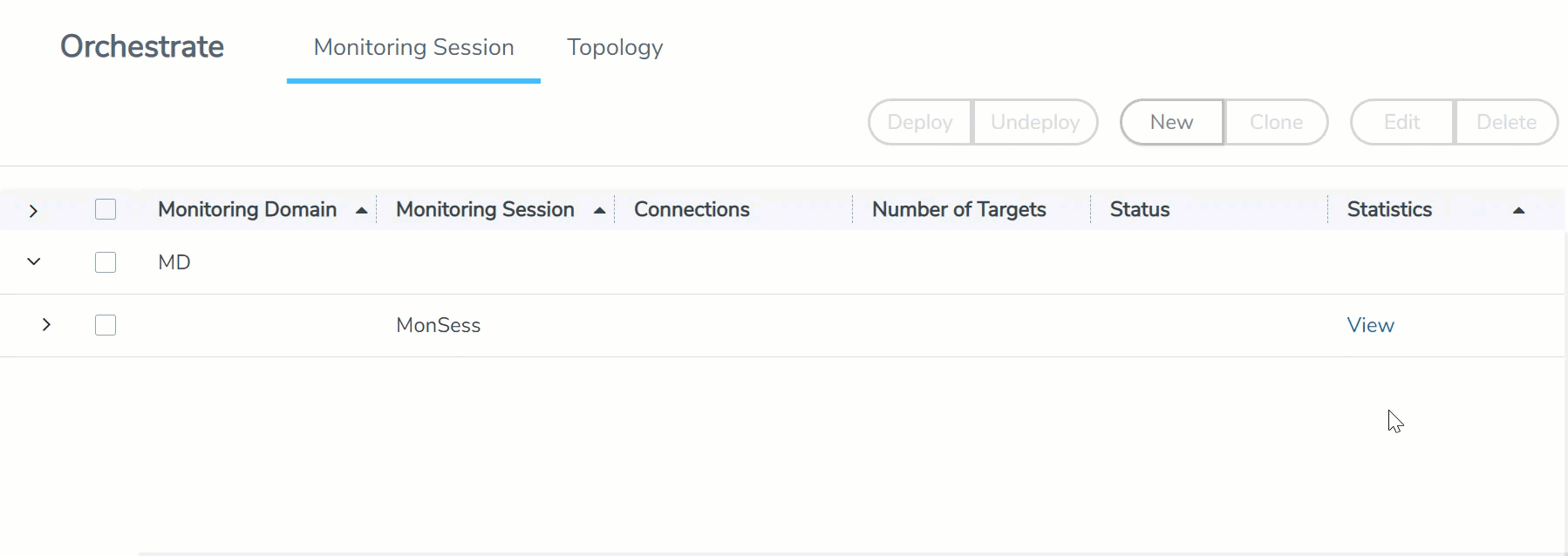Image resolution: width=1568 pixels, height=556 pixels.
Task: Open the Monitoring Session tab
Action: click(x=413, y=47)
